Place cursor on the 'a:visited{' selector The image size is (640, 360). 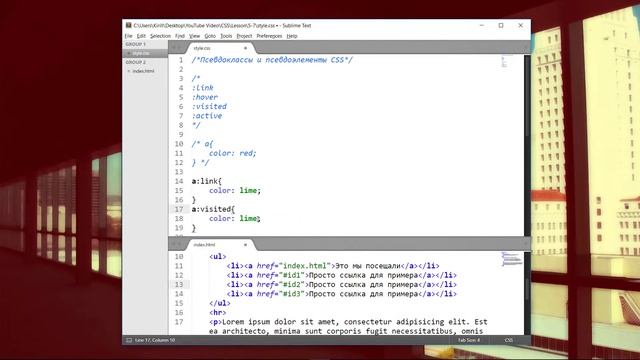[x=213, y=209]
